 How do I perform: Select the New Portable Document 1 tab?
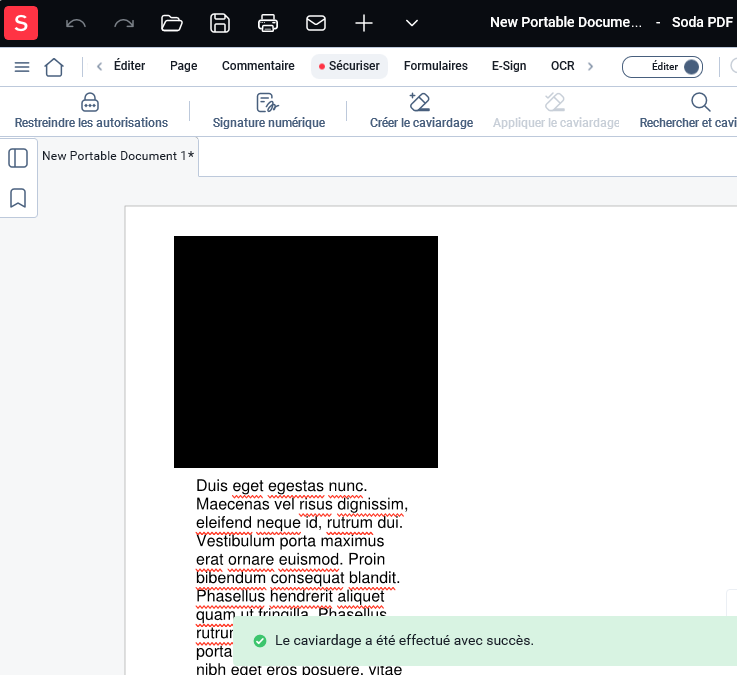click(118, 156)
